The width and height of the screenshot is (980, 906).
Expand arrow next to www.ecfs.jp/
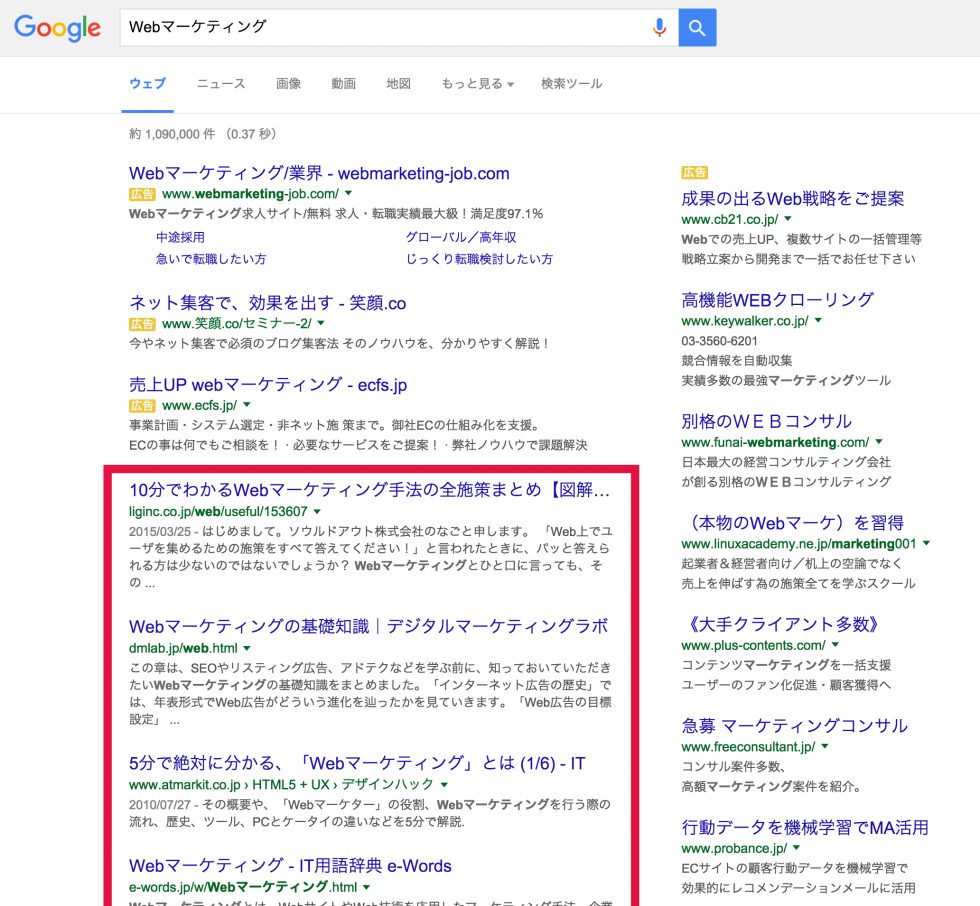[247, 404]
